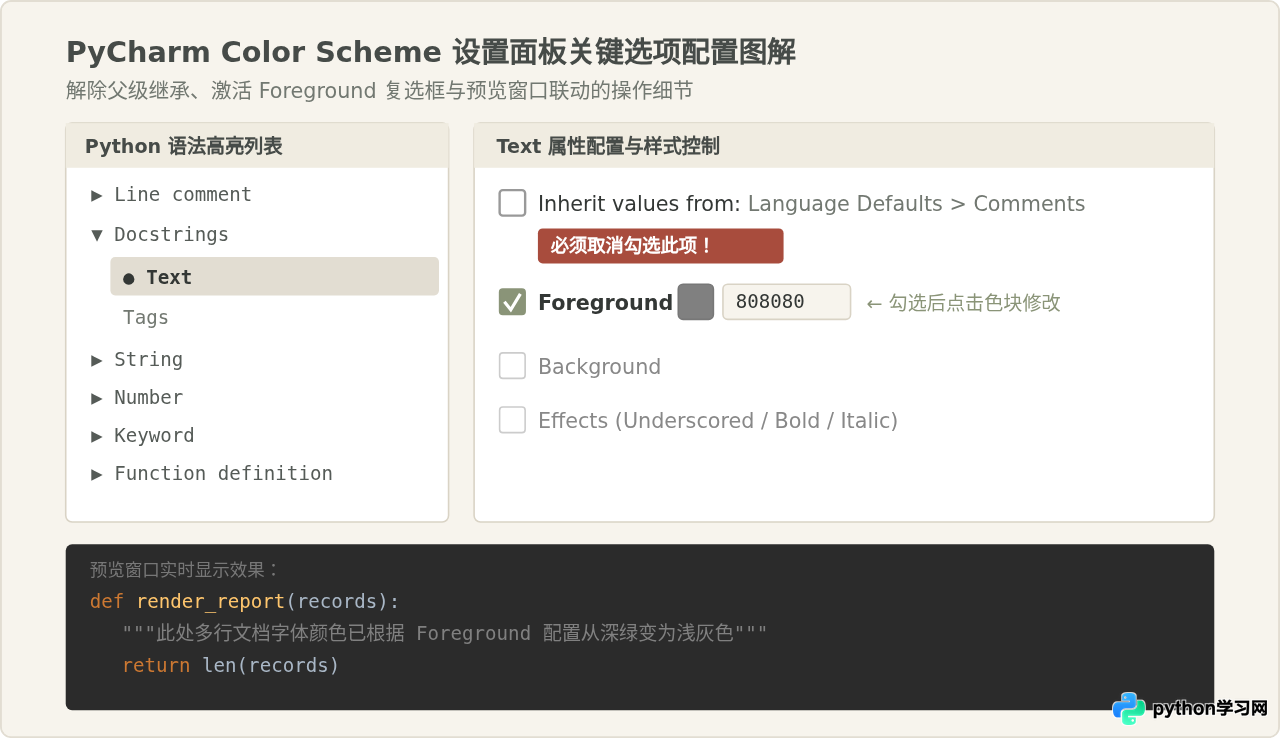
Task: Select the Function definition label
Action: (x=223, y=474)
